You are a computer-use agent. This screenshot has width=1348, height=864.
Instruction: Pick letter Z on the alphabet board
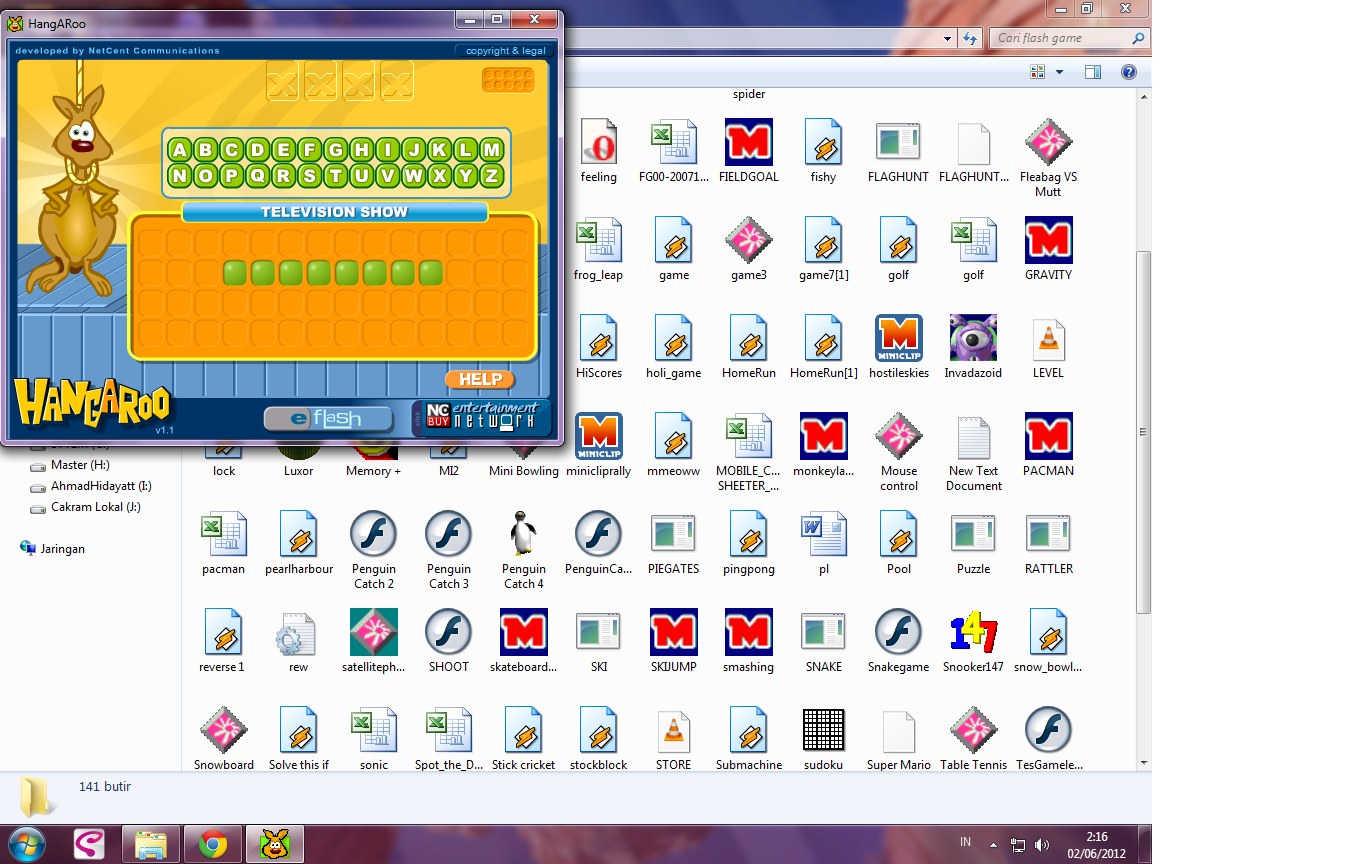click(x=492, y=176)
